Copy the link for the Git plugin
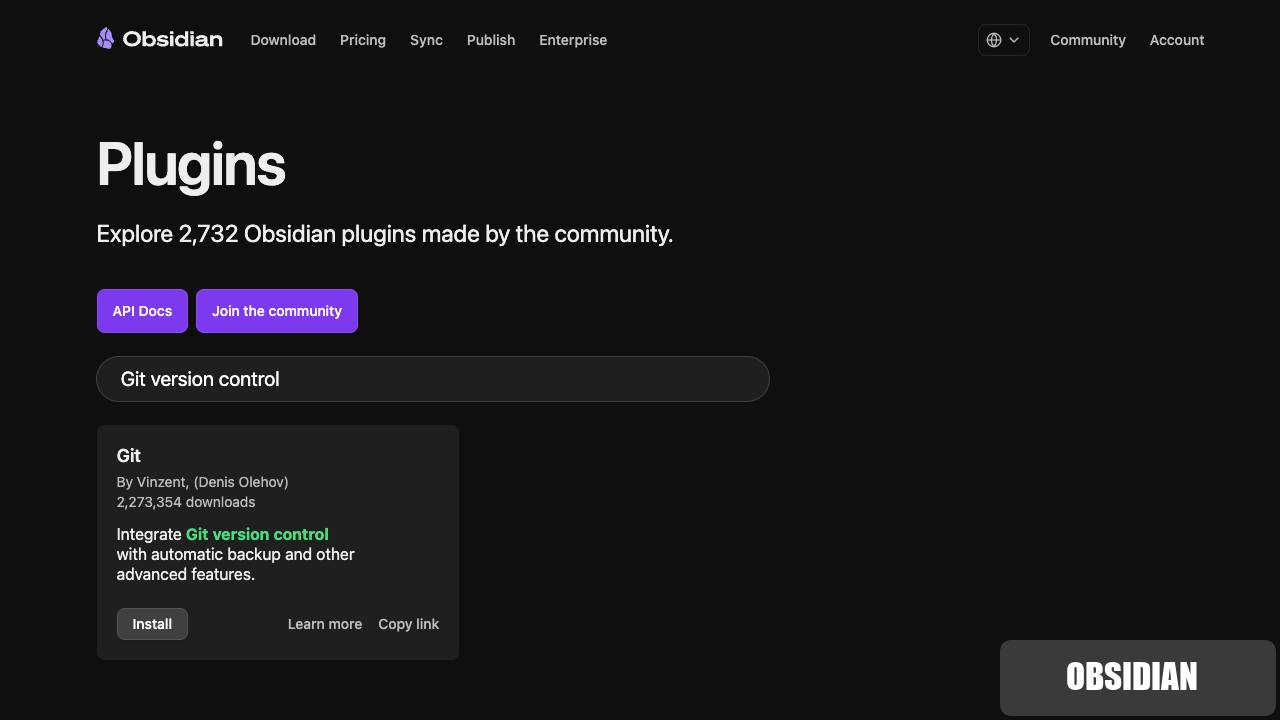This screenshot has width=1280, height=720. pyautogui.click(x=408, y=624)
